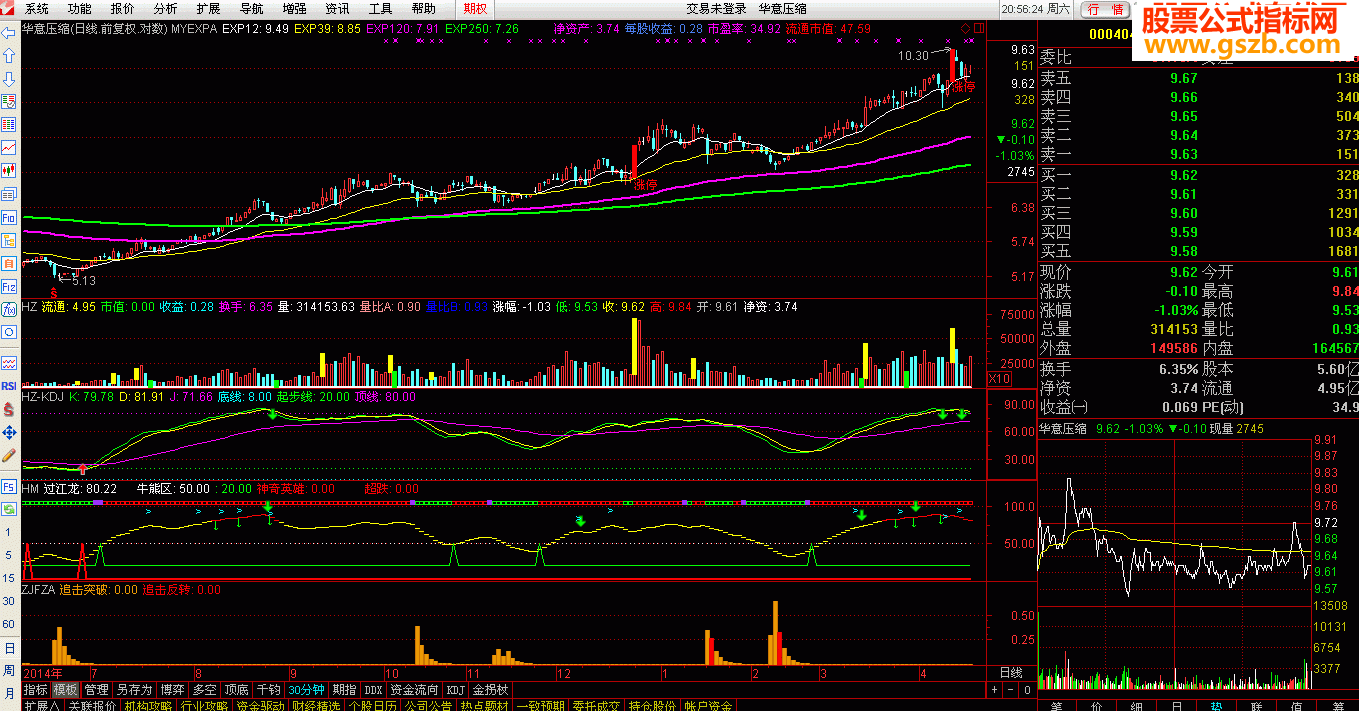
Task: Open the 机构攻略 bottom tab
Action: point(148,705)
